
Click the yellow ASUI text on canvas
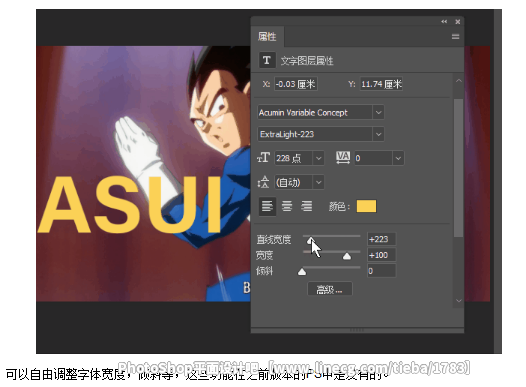[130, 205]
